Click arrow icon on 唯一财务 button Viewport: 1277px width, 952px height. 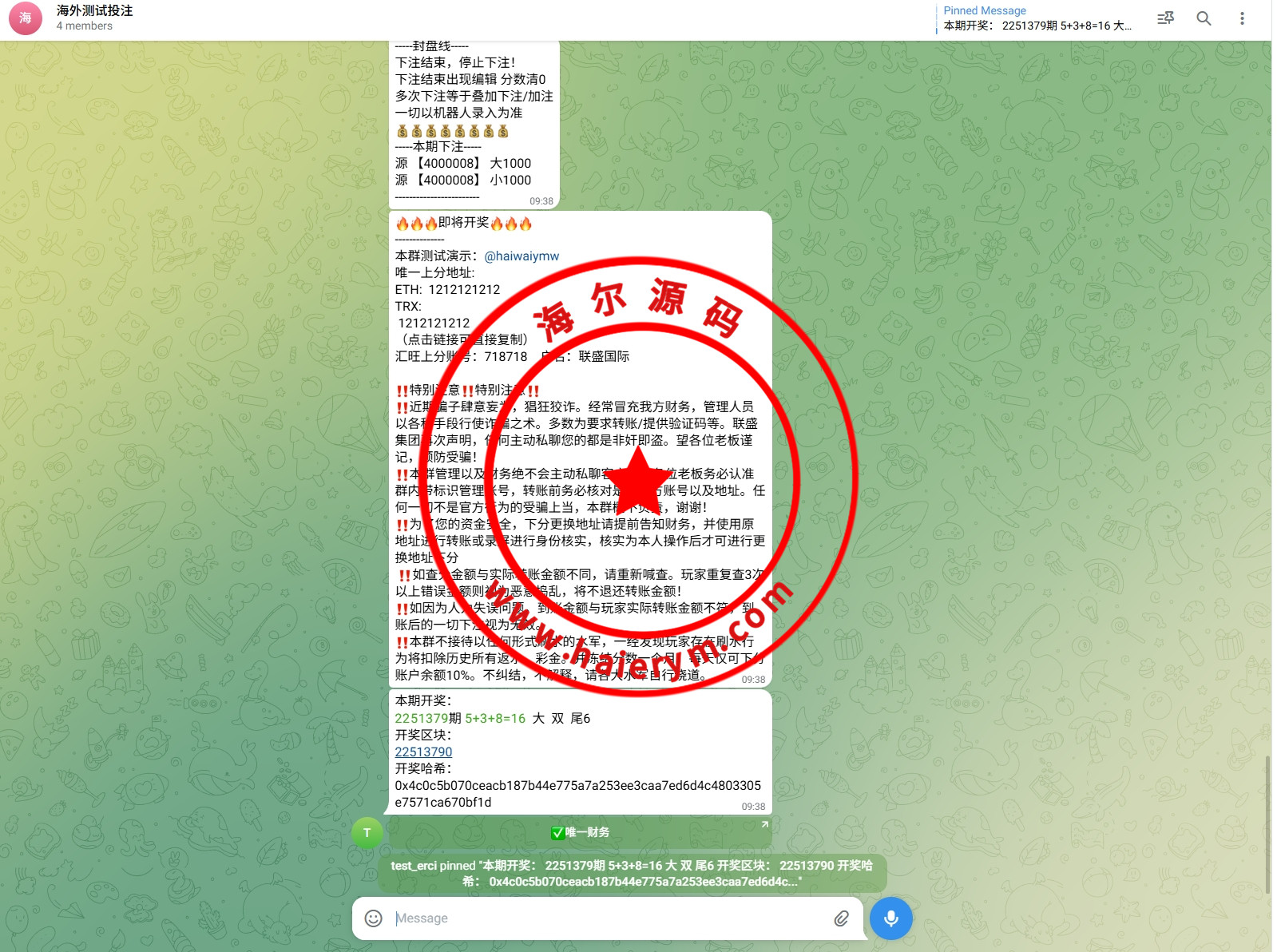click(764, 824)
